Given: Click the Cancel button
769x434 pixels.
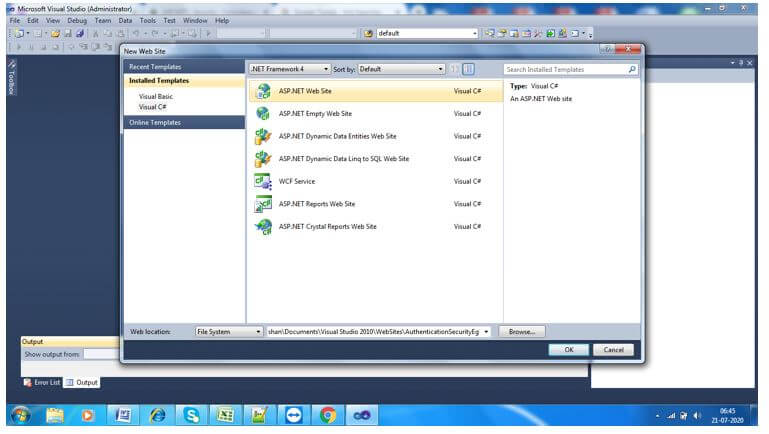Looking at the screenshot, I should [614, 350].
